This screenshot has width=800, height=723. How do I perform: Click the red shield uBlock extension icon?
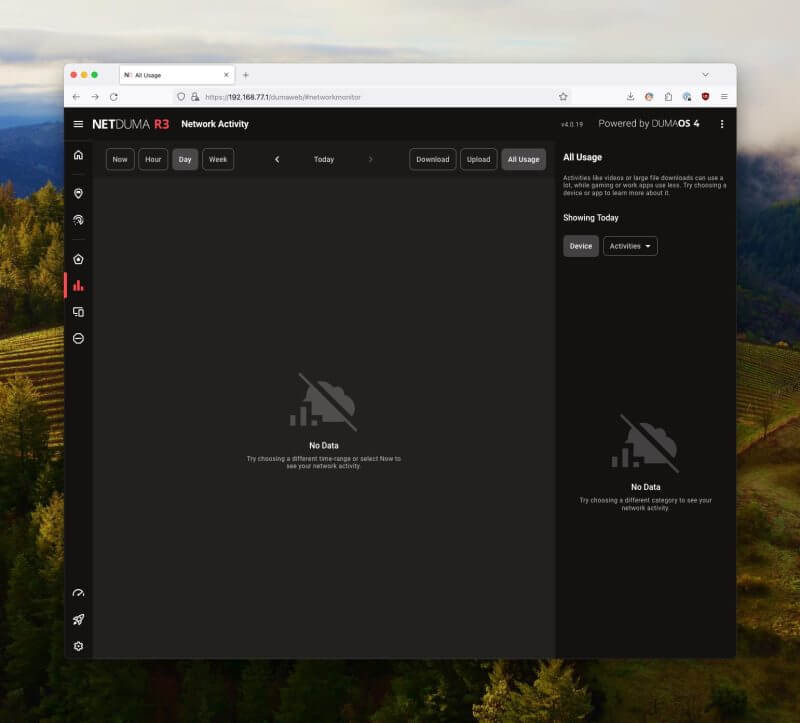click(705, 96)
